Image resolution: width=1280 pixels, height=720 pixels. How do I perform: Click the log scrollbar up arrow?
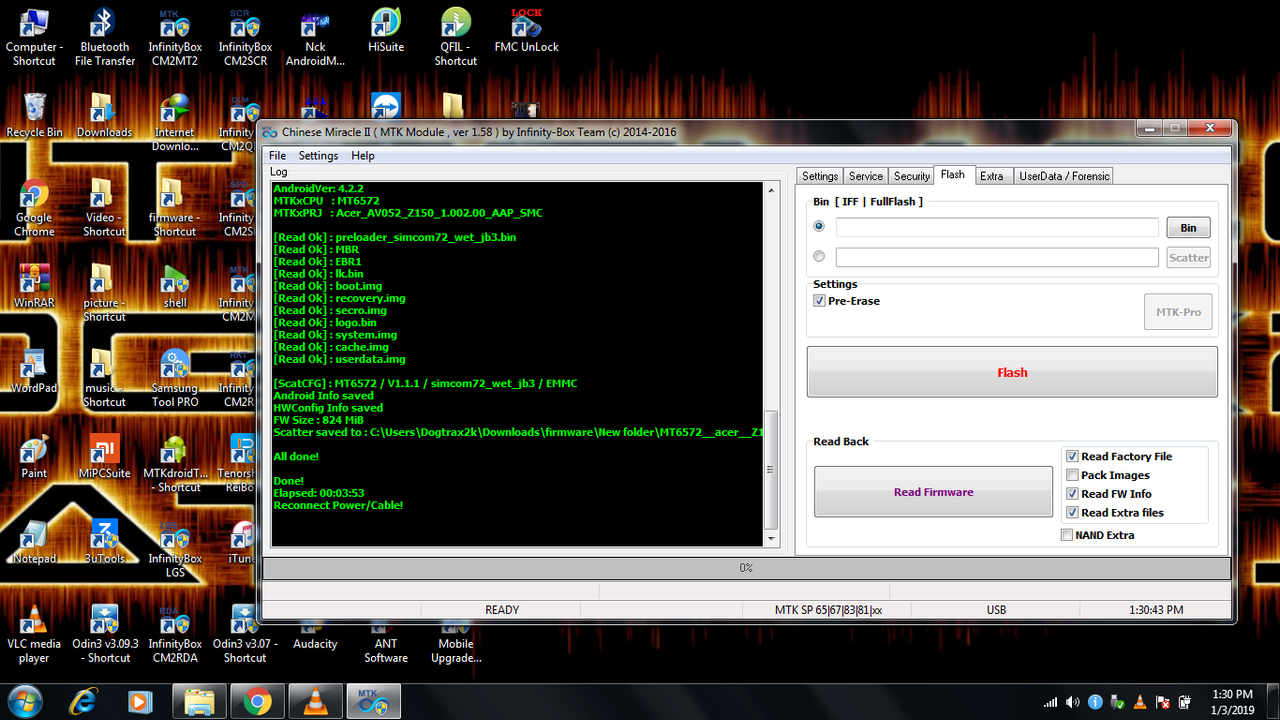pyautogui.click(x=770, y=189)
